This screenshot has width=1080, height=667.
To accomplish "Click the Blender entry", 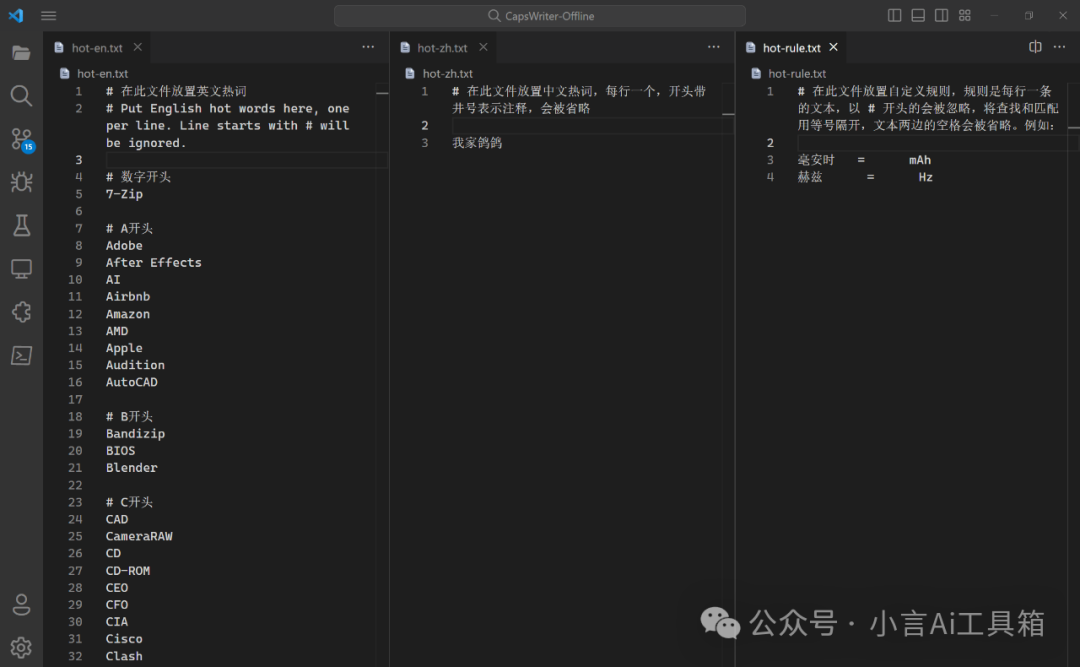I will pyautogui.click(x=132, y=468).
